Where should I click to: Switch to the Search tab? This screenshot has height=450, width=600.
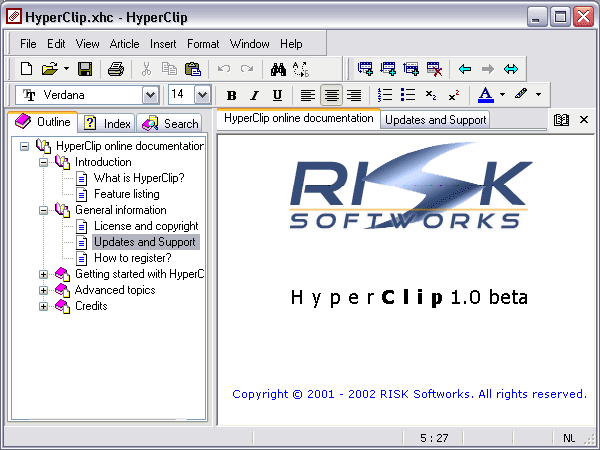[169, 123]
